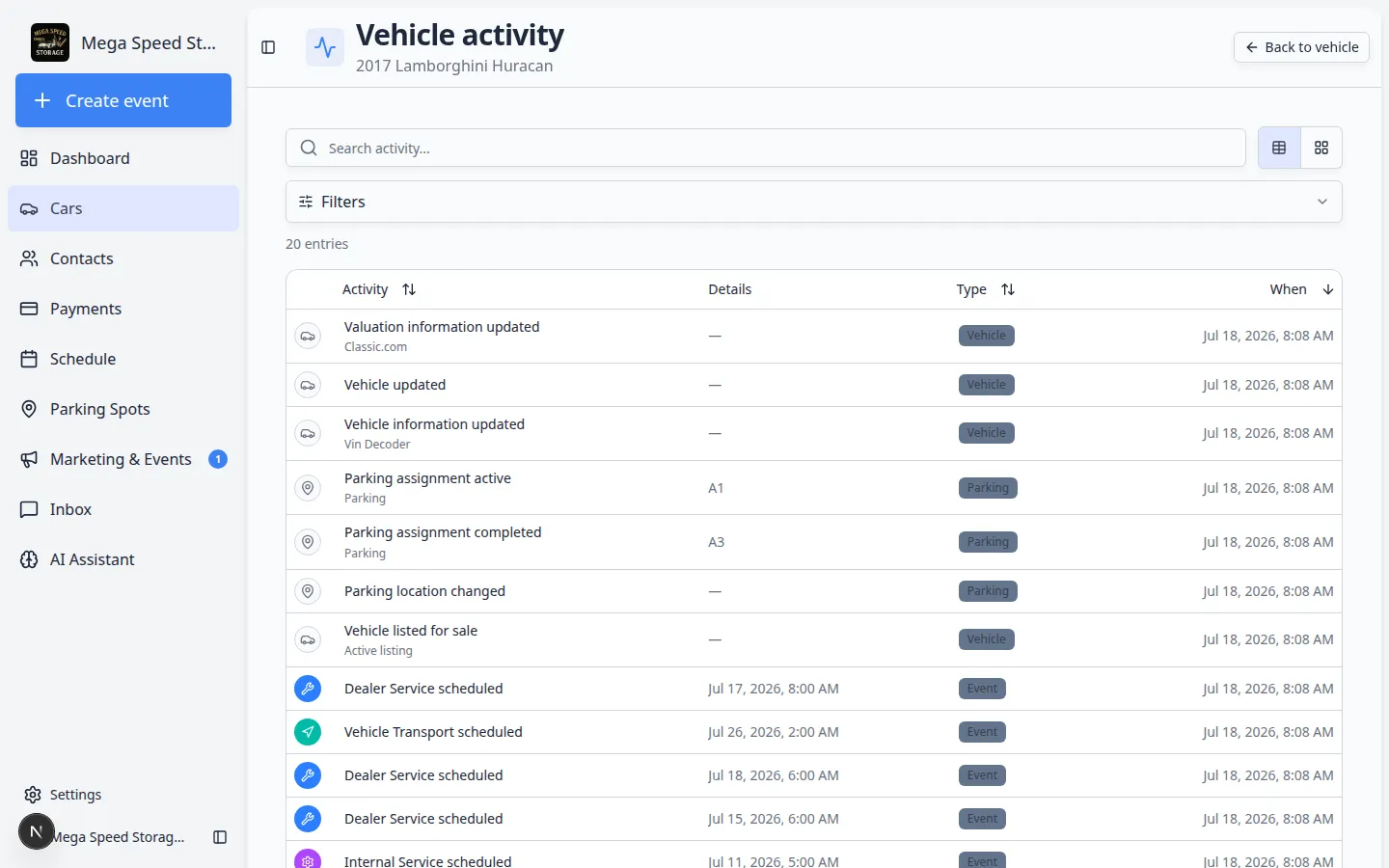Screen dimensions: 1389x868
Task: Sort by Type column
Action: [986, 289]
